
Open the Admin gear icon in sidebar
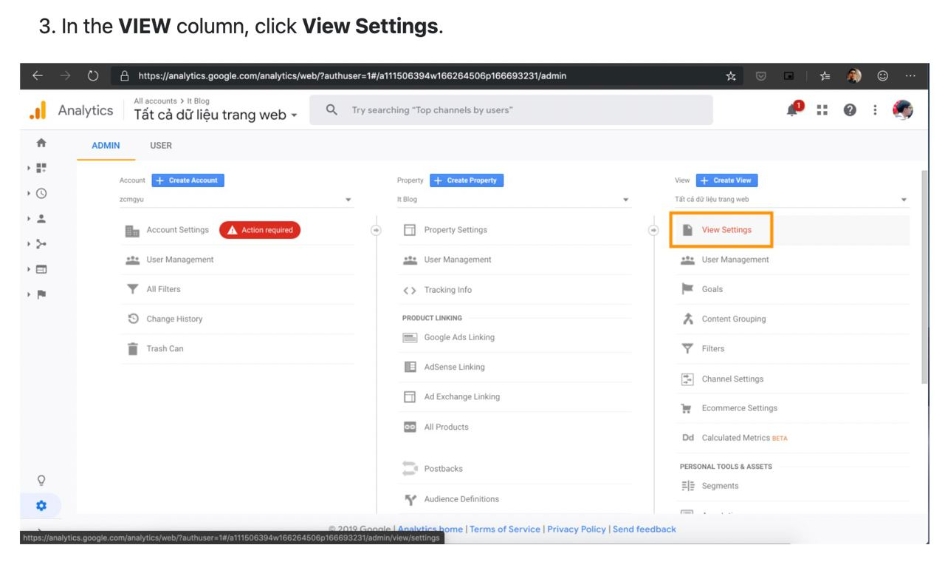[41, 505]
